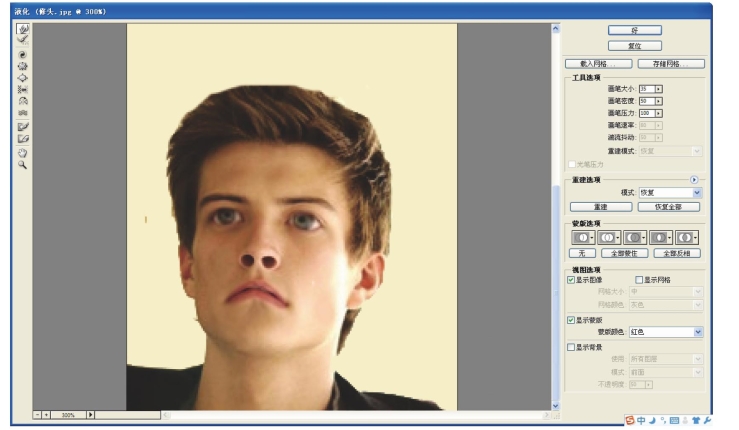This screenshot has width=739, height=430.
Task: Click the 画笔压力 value field
Action: [x=647, y=114]
